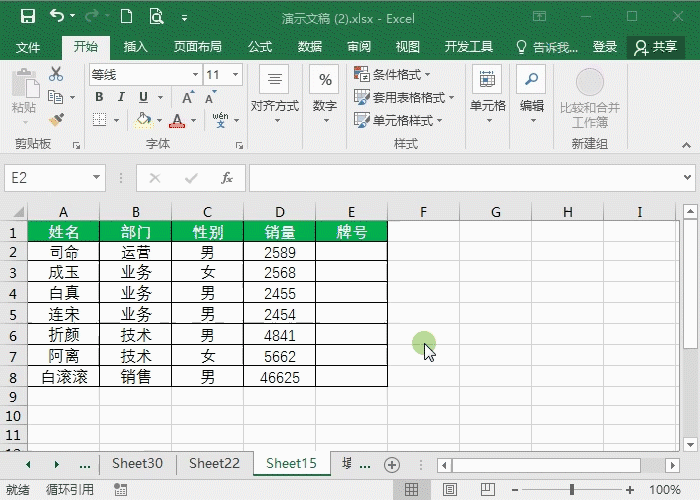Click the Name Box showing E2
The height and width of the screenshot is (500, 700).
pos(55,178)
